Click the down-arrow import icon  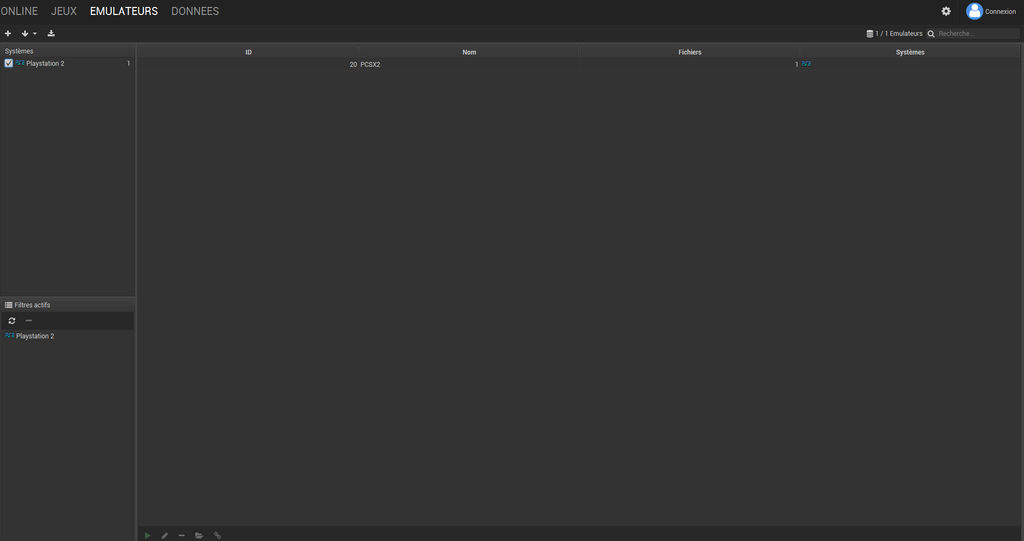point(25,33)
